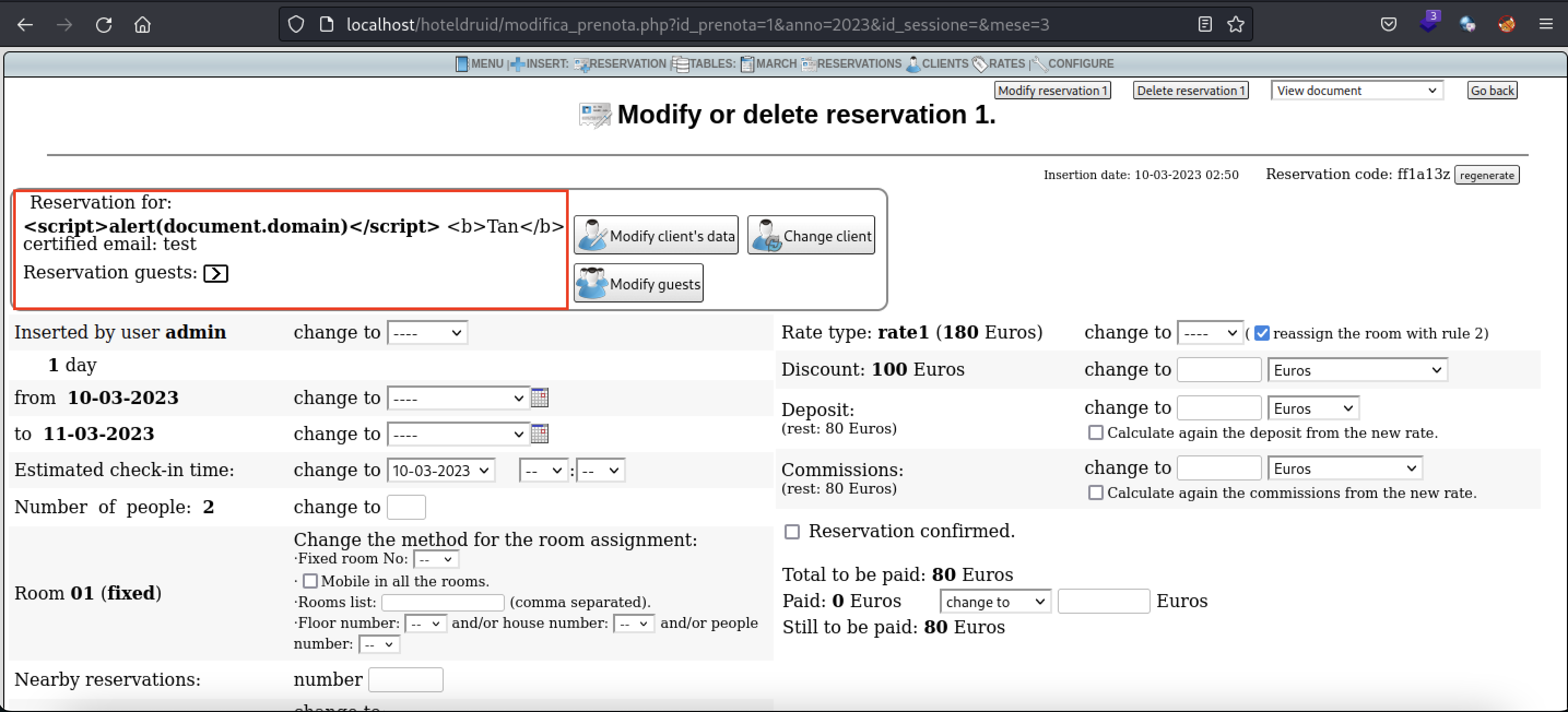Image resolution: width=1568 pixels, height=712 pixels.
Task: Open the from date change dropdown
Action: click(x=458, y=399)
